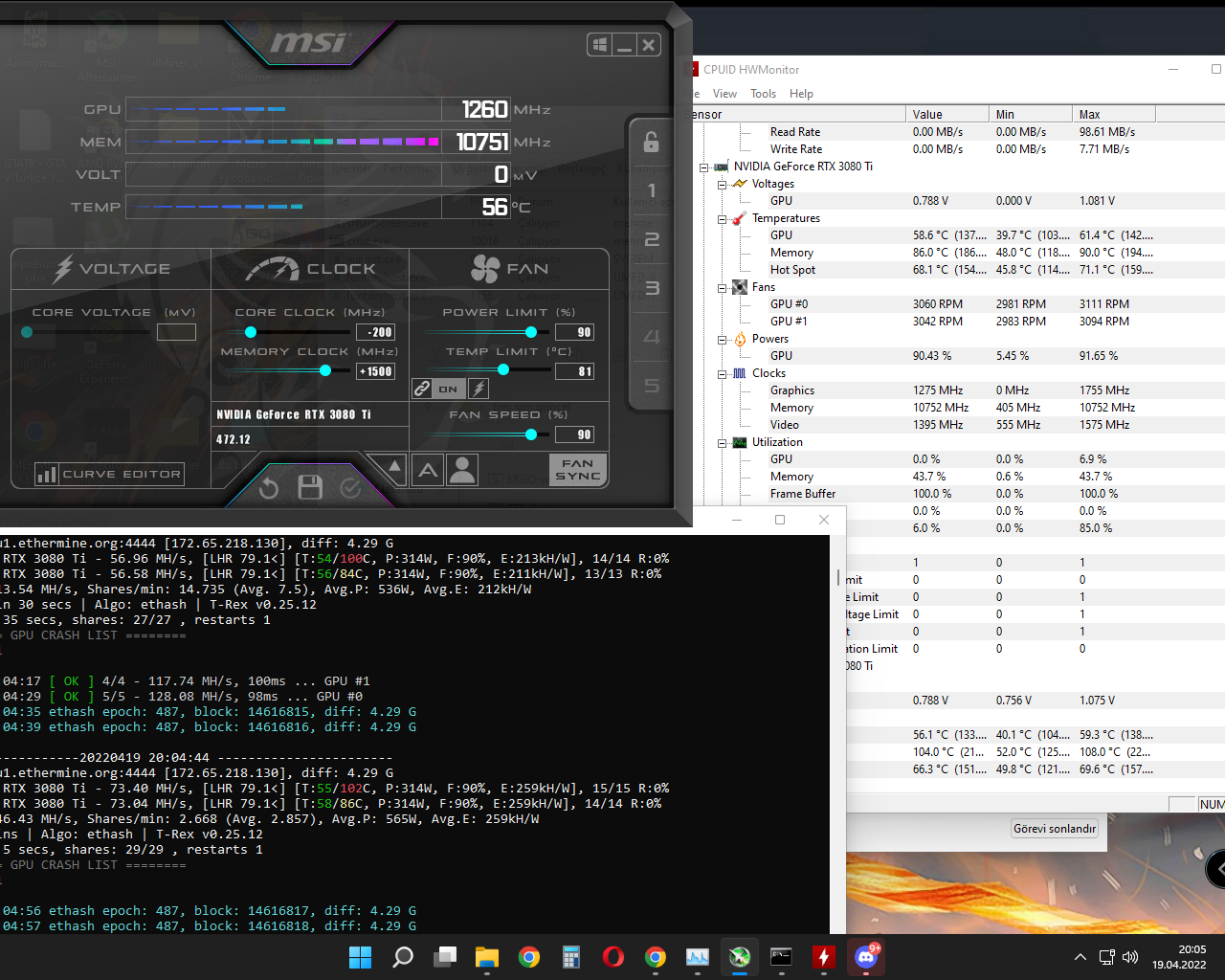Viewport: 1225px width, 980px height.
Task: Click the Core Clock slider handle
Action: (251, 332)
